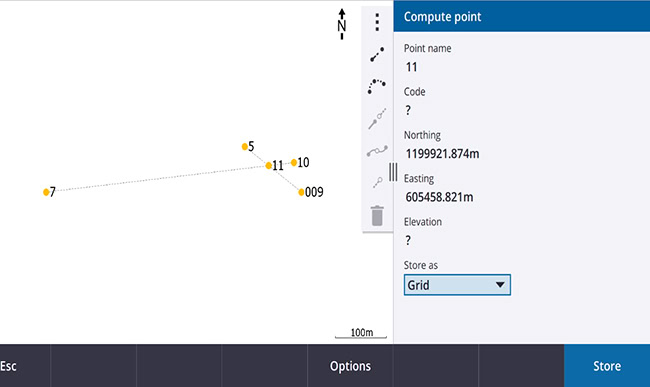Click the north arrow indicator

click(x=342, y=24)
